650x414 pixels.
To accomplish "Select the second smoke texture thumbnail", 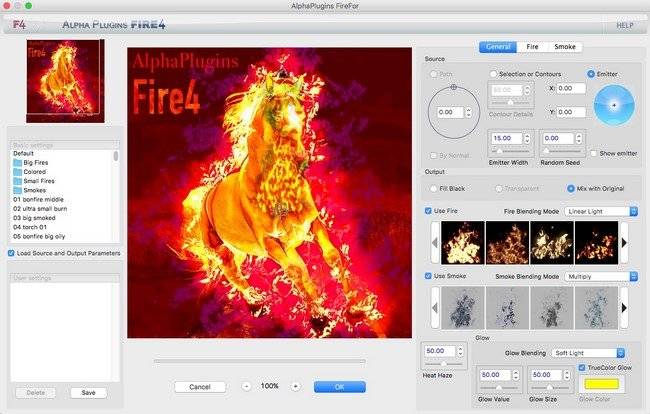I will pyautogui.click(x=507, y=308).
